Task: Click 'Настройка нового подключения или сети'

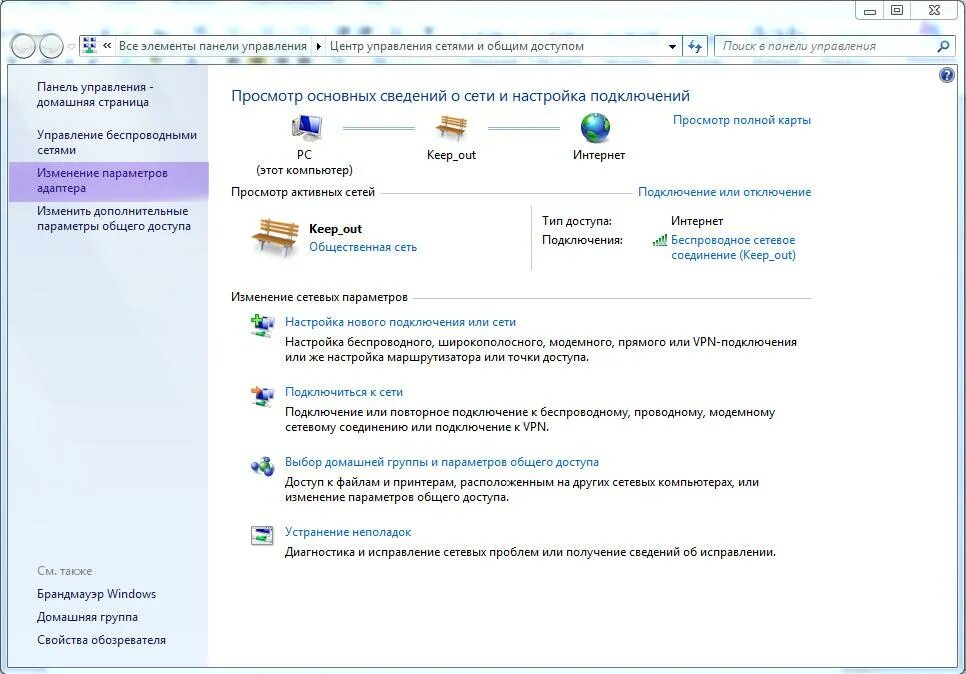Action: point(400,322)
